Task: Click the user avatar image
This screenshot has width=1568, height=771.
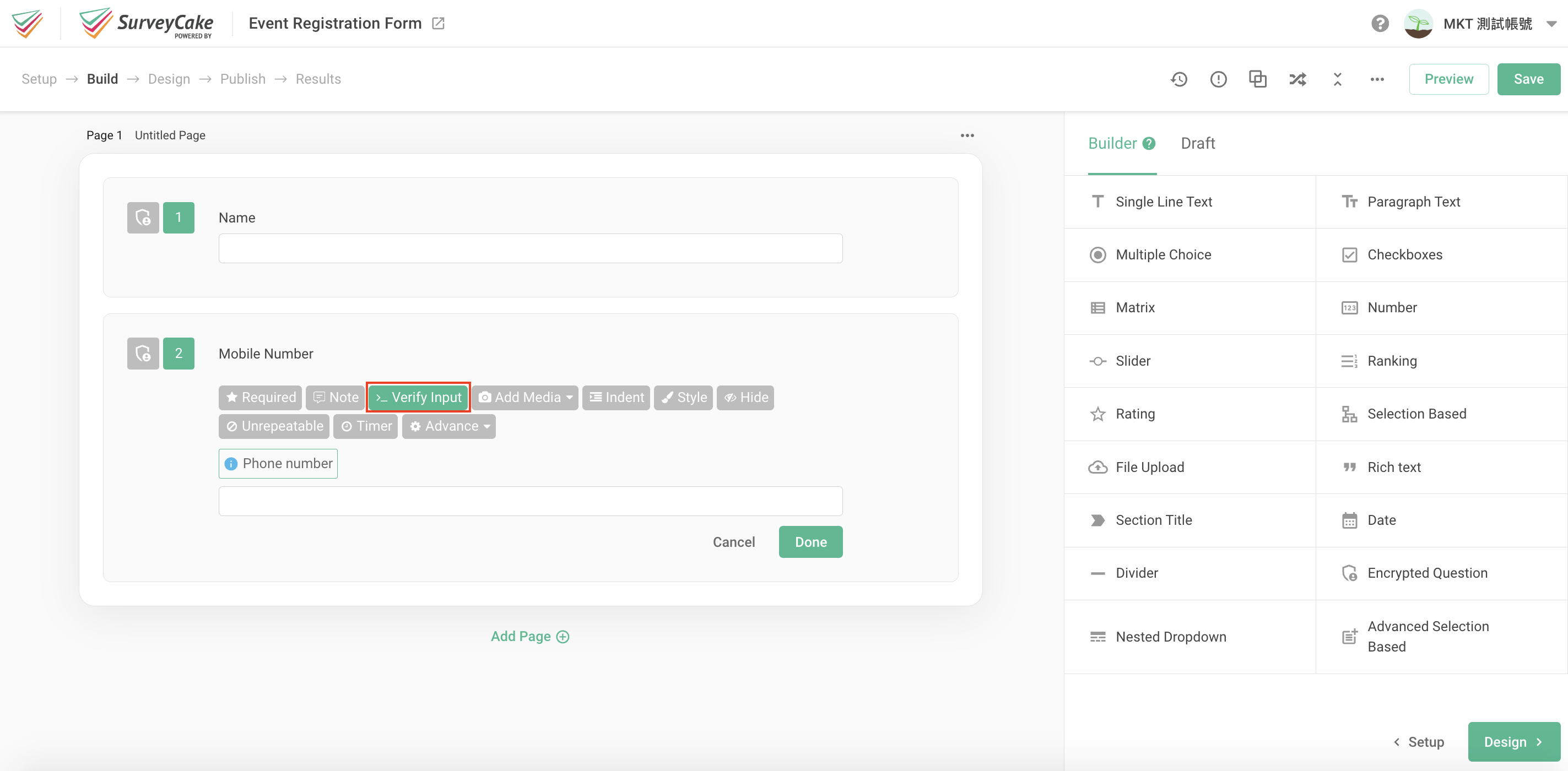Action: coord(1418,24)
